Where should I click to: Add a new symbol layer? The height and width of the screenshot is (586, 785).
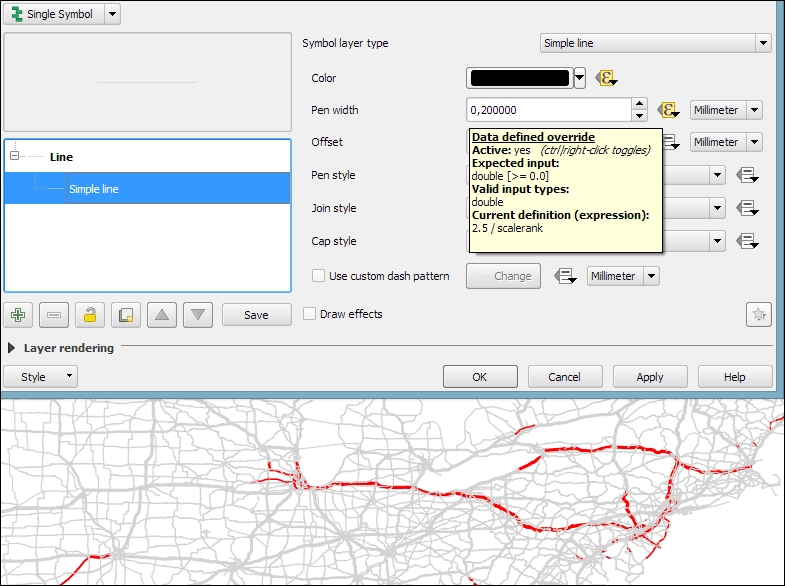(18, 315)
